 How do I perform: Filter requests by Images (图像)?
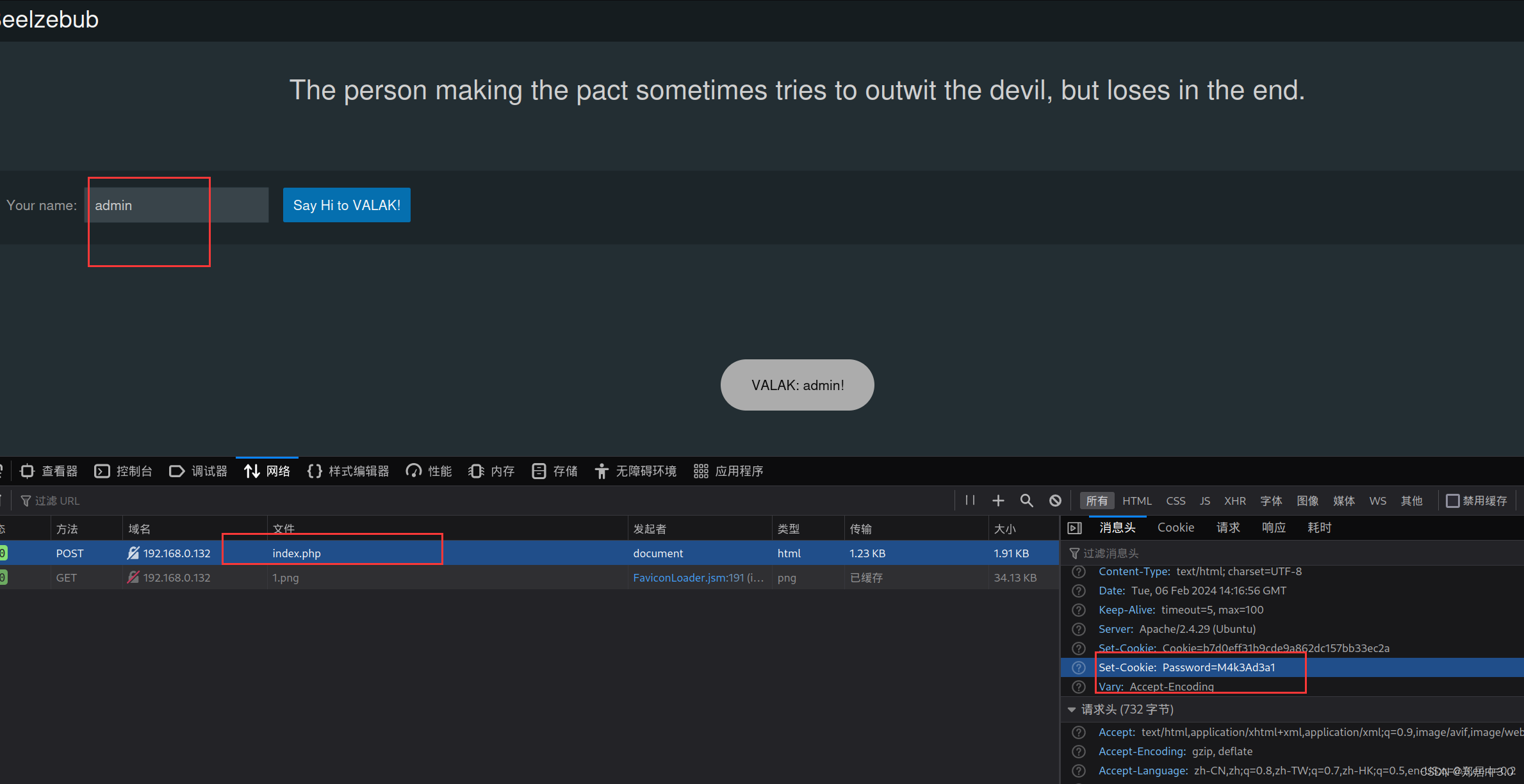1307,501
